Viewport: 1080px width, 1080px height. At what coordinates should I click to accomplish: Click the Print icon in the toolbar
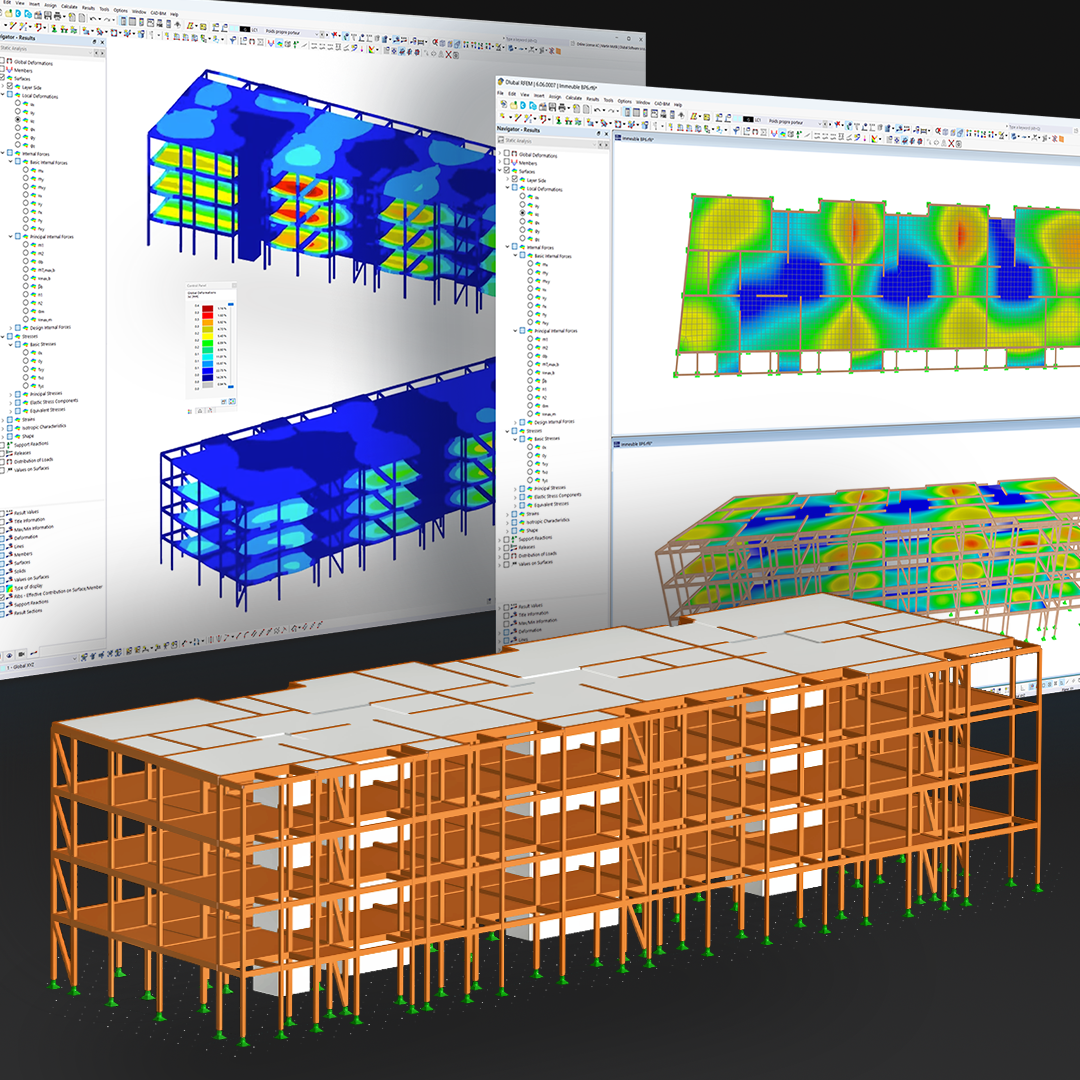pyautogui.click(x=563, y=106)
